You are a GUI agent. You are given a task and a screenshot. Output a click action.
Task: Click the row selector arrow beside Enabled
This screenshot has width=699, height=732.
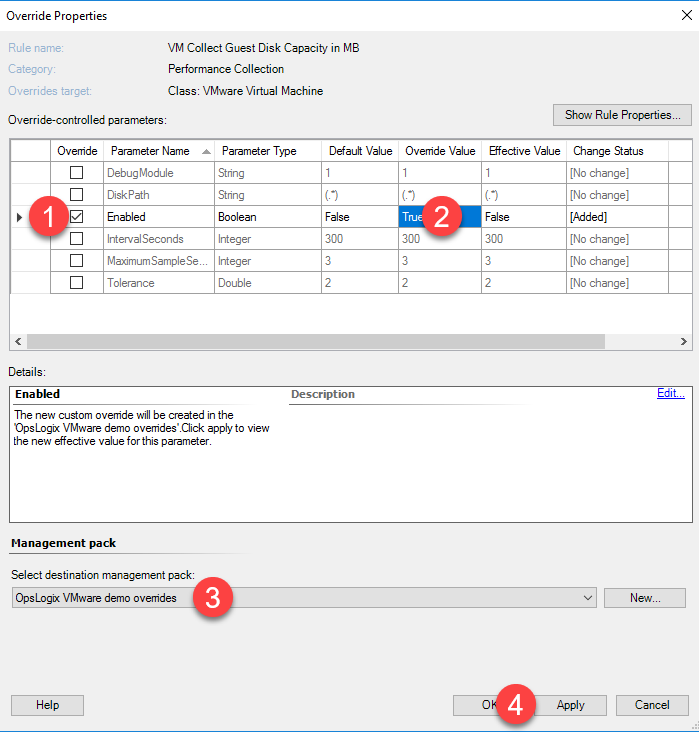(20, 217)
